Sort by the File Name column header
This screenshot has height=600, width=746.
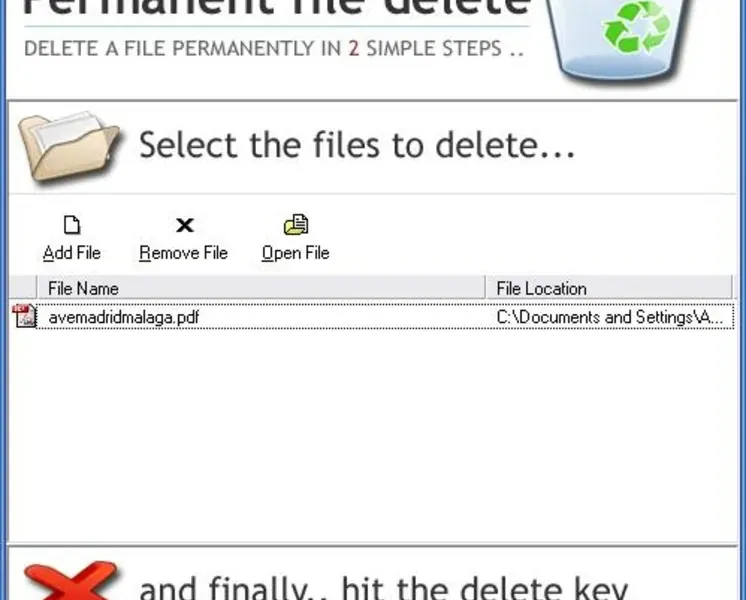tap(261, 288)
